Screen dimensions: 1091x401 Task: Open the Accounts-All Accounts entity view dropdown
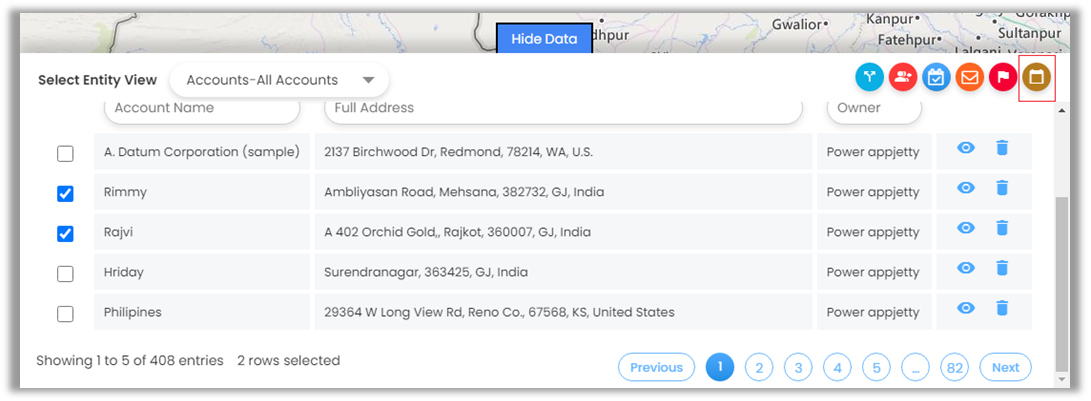click(279, 80)
